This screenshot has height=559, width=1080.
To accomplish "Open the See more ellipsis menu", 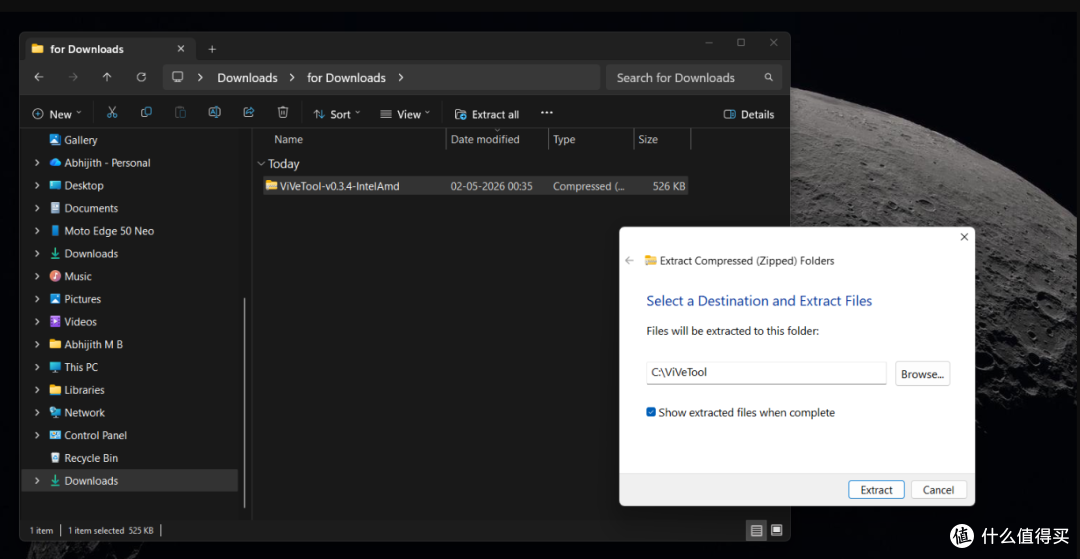I will pos(547,113).
